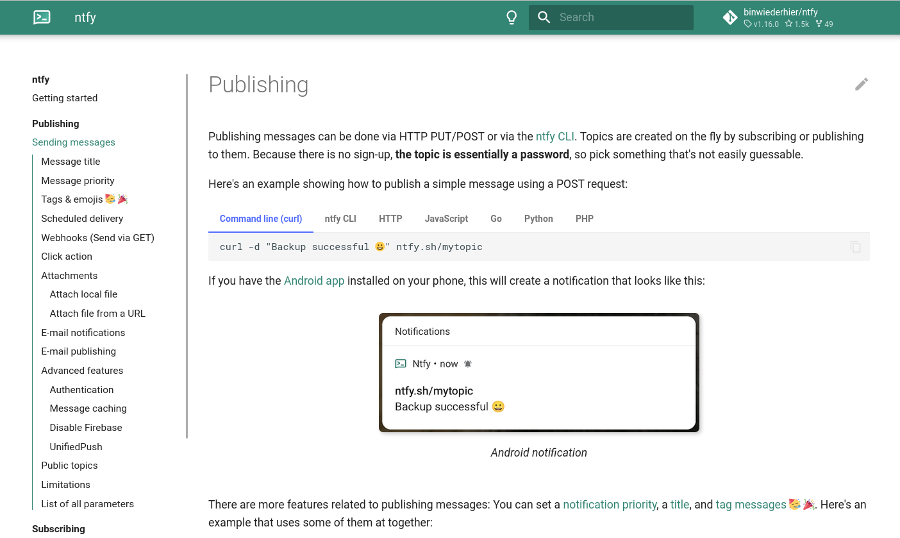Click the edit page pencil icon
The height and width of the screenshot is (538, 900).
[861, 85]
